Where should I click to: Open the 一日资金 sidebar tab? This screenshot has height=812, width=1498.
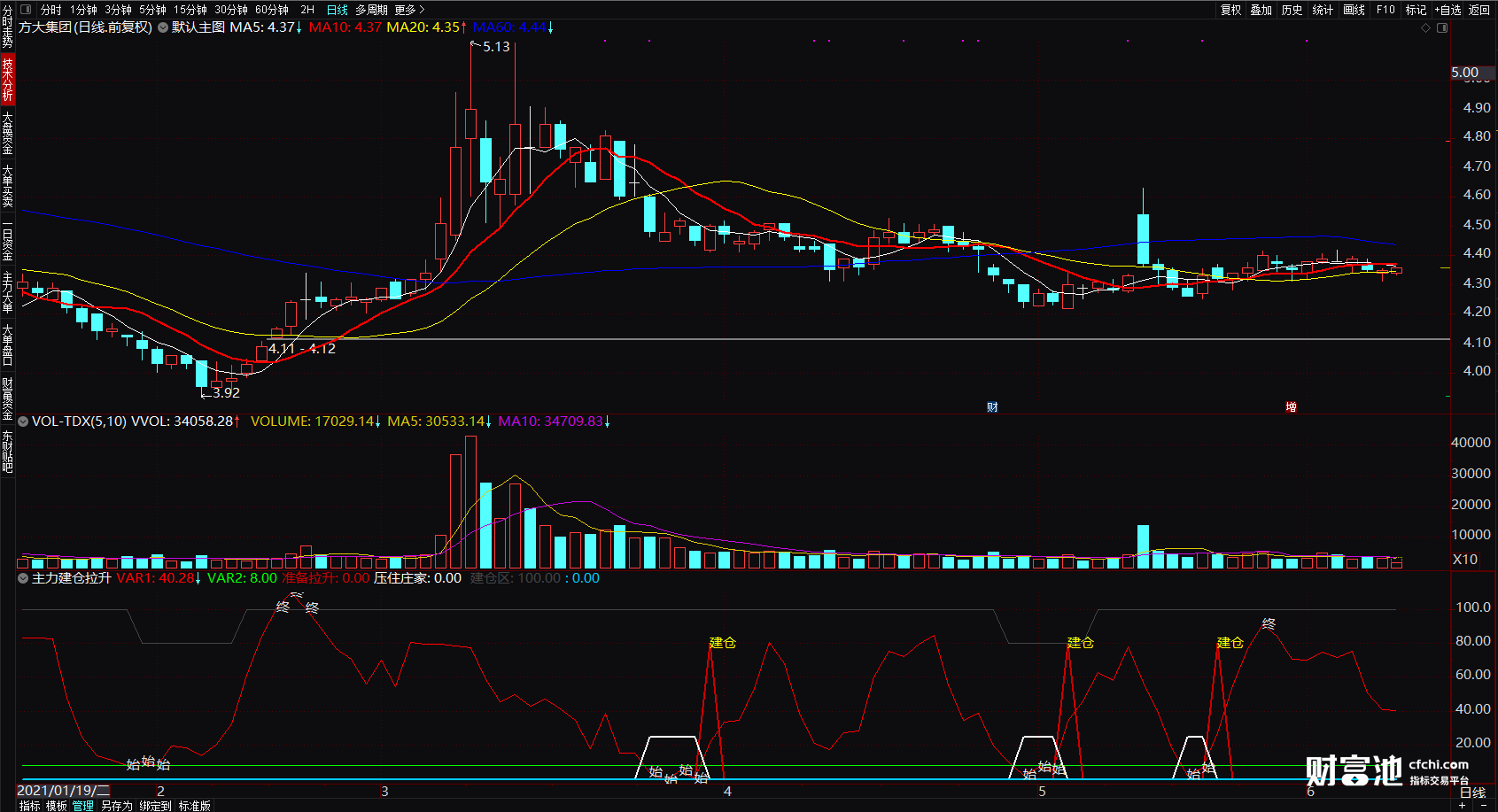click(7, 238)
